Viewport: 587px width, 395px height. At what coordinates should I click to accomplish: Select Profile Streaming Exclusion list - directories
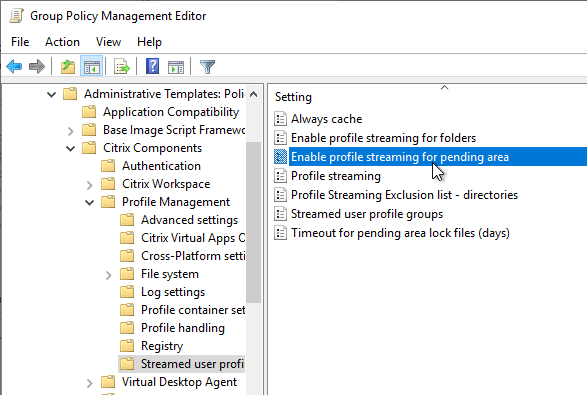(x=404, y=195)
